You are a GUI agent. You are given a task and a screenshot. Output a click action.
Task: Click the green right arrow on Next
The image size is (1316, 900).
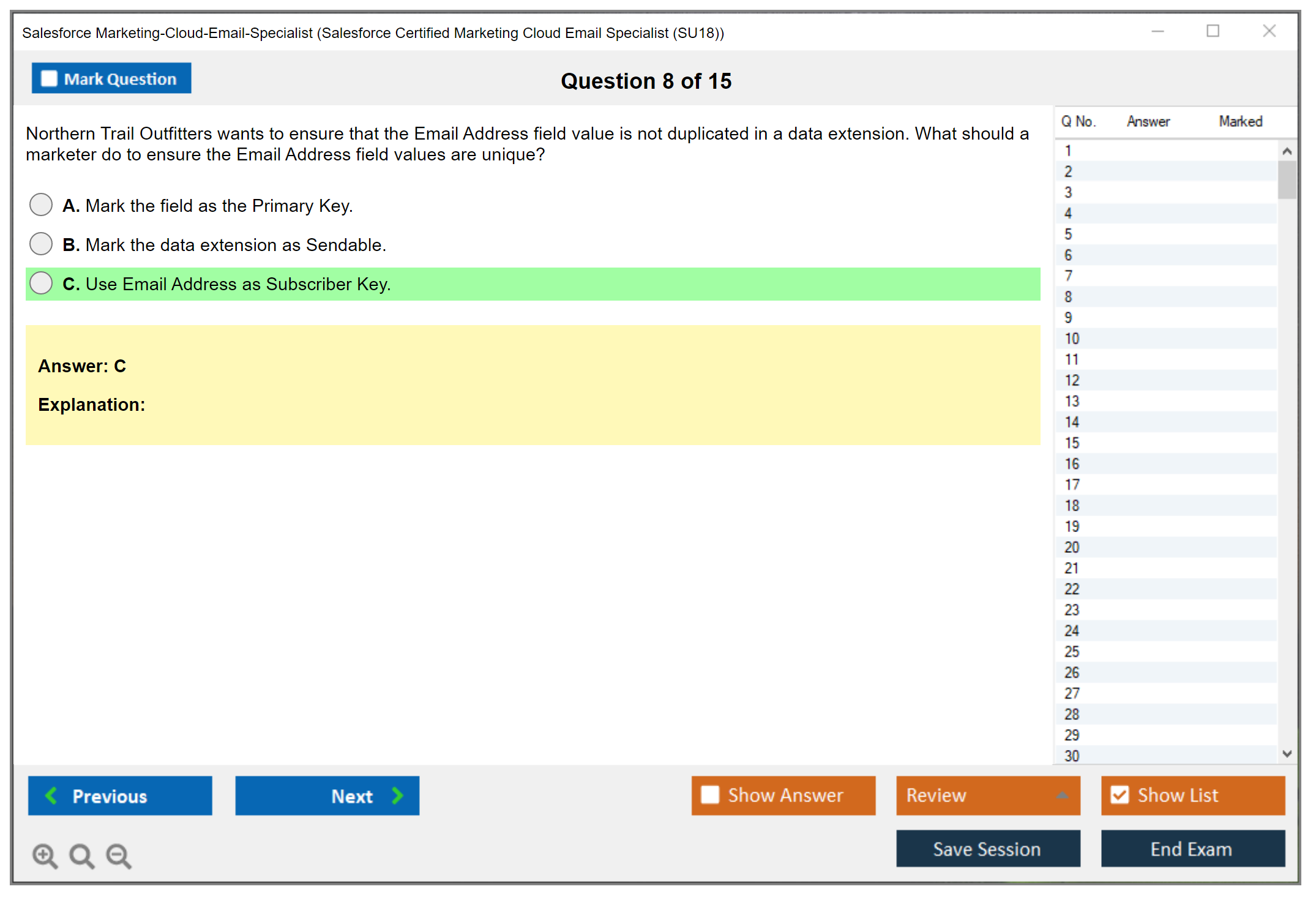(x=398, y=795)
